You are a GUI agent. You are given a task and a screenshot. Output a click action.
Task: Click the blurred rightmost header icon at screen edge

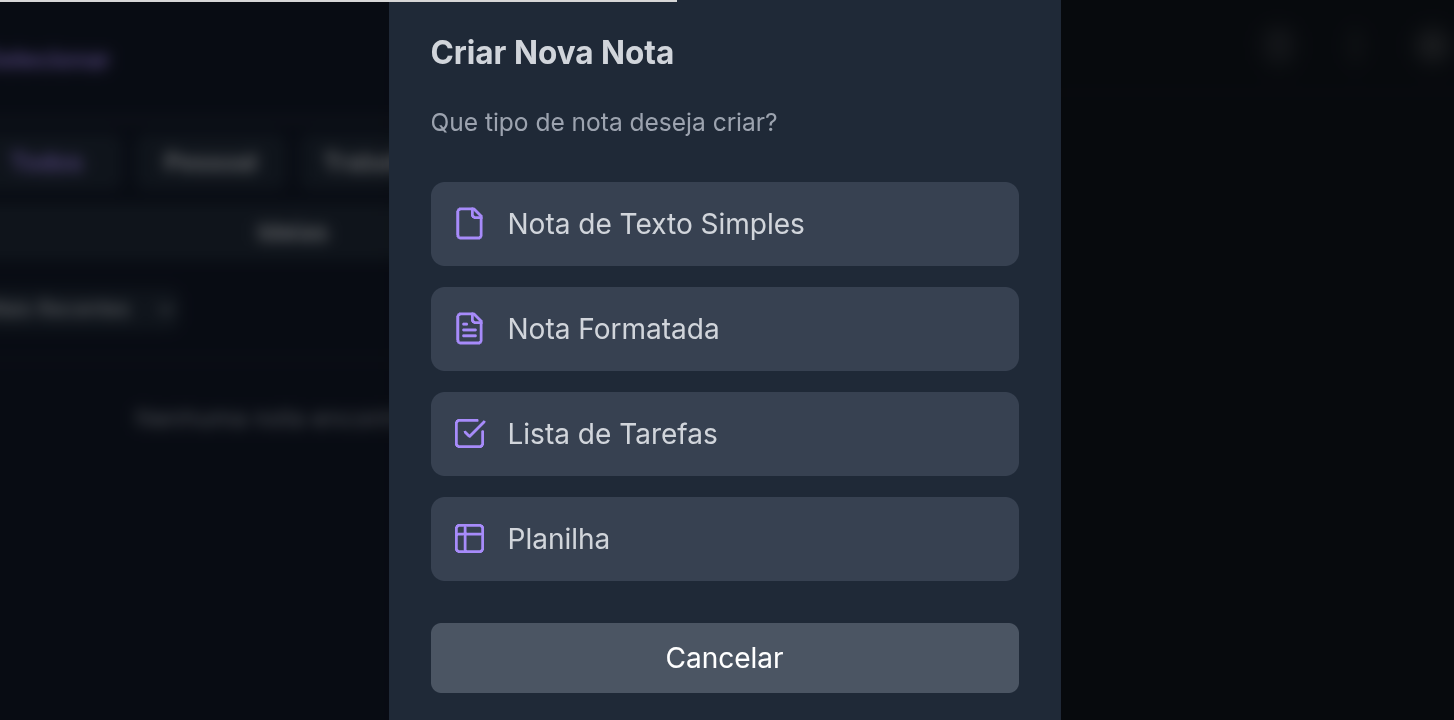pos(1431,47)
